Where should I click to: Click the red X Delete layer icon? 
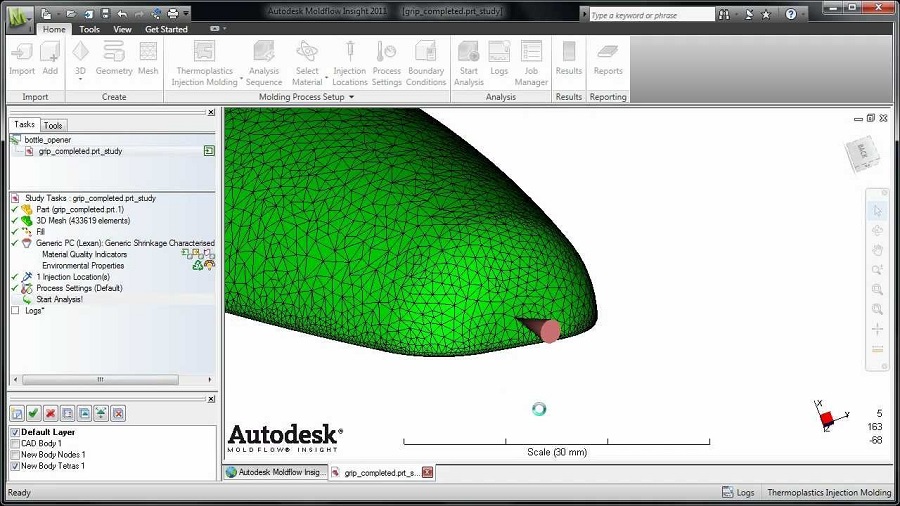click(51, 413)
